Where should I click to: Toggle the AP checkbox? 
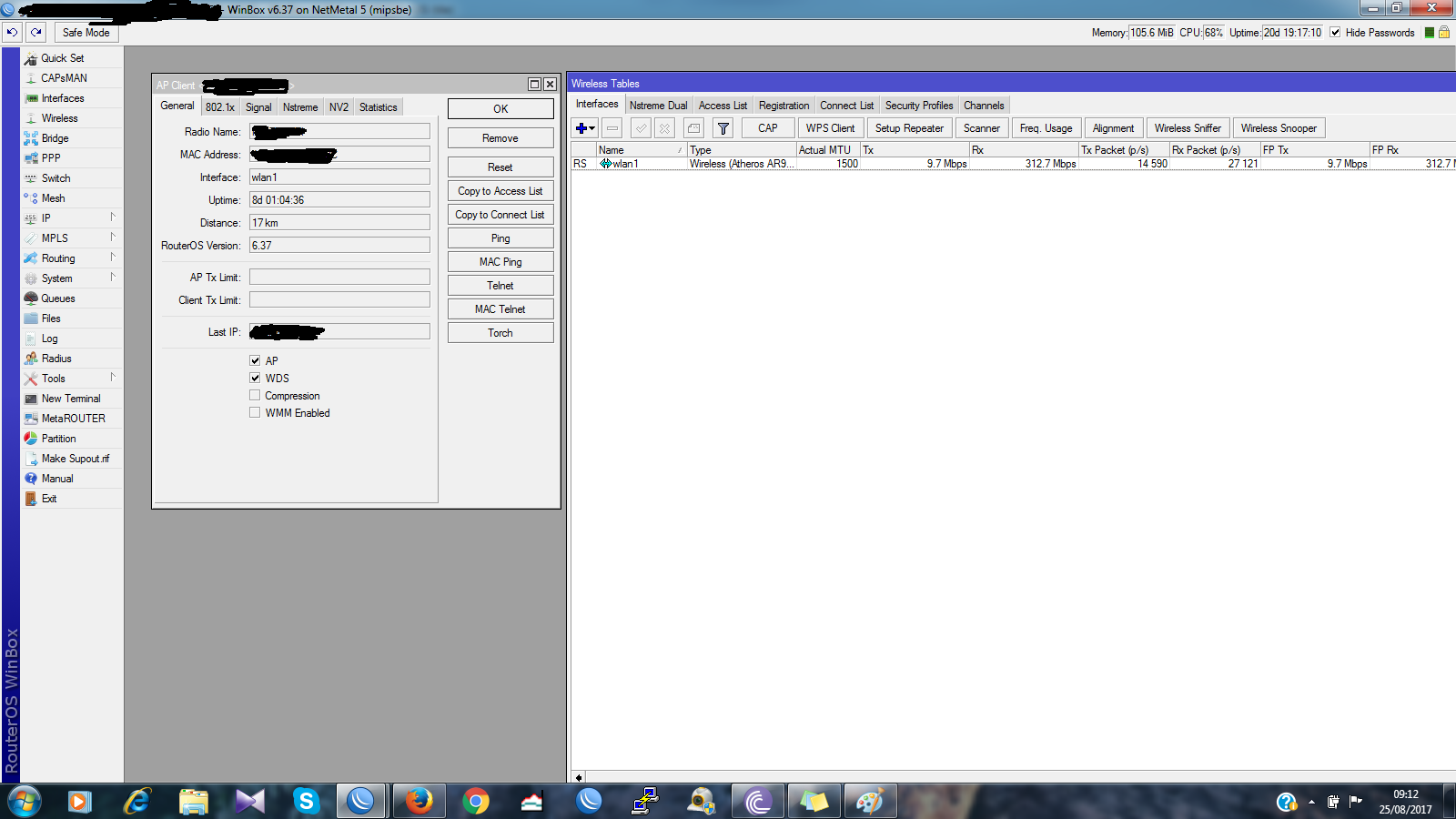[x=255, y=360]
